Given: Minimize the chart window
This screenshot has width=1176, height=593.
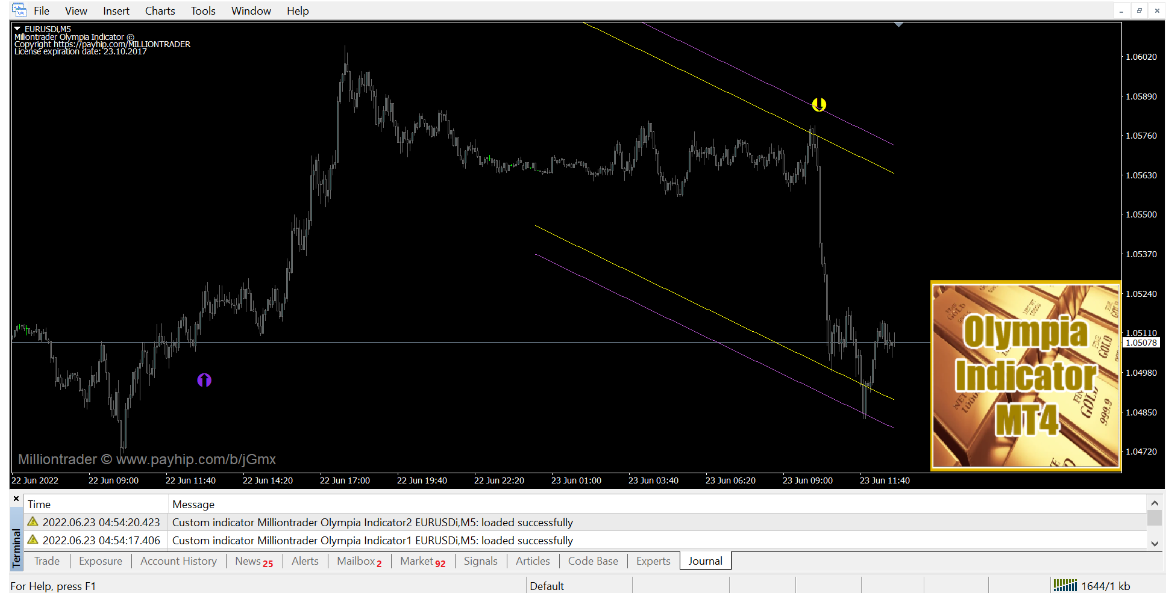Looking at the screenshot, I should [1121, 10].
